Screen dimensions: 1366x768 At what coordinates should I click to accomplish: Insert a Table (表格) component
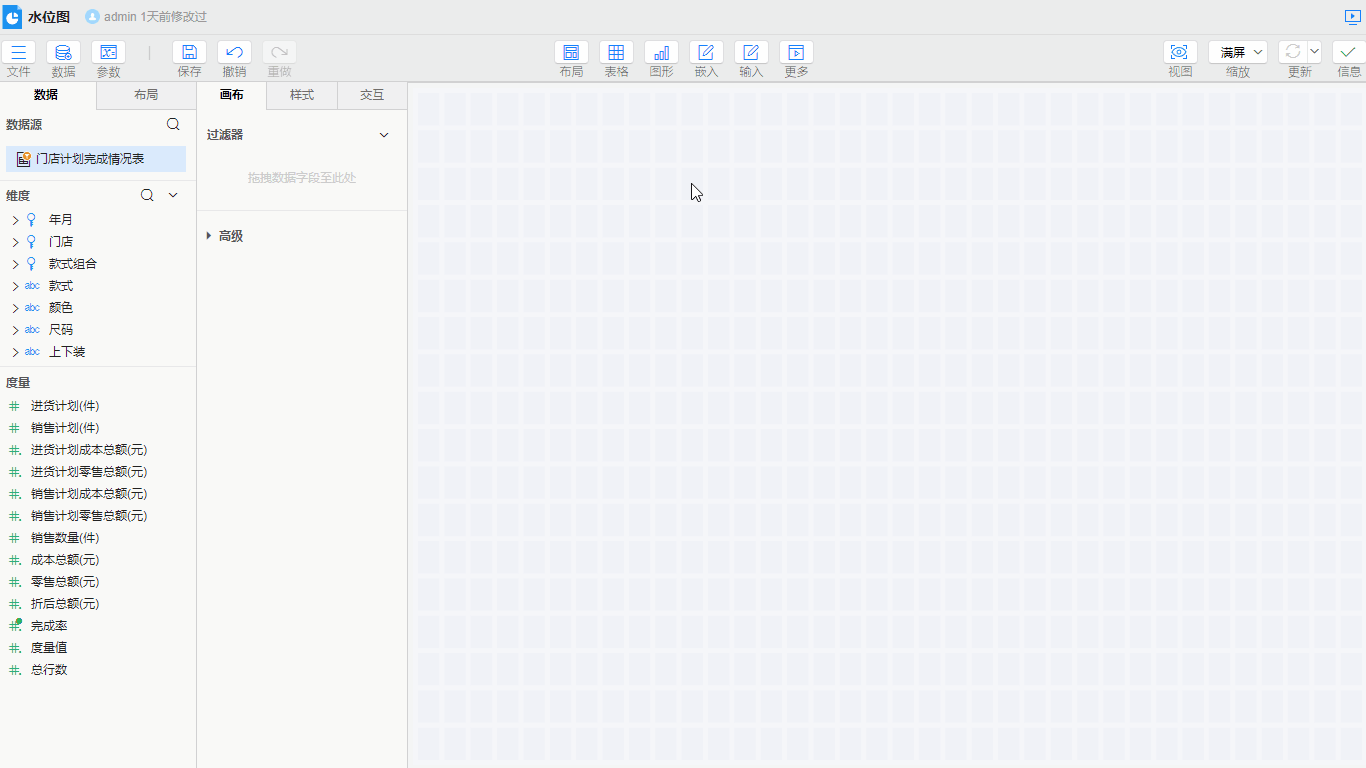point(616,53)
